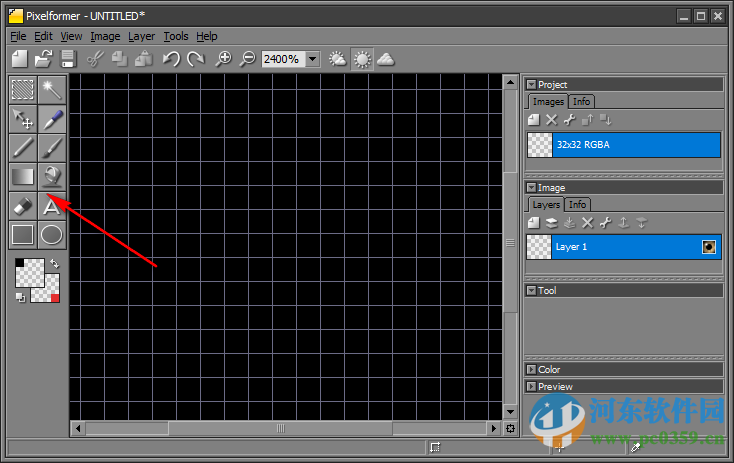Select the Eraser tool
This screenshot has height=463, width=734.
point(22,206)
